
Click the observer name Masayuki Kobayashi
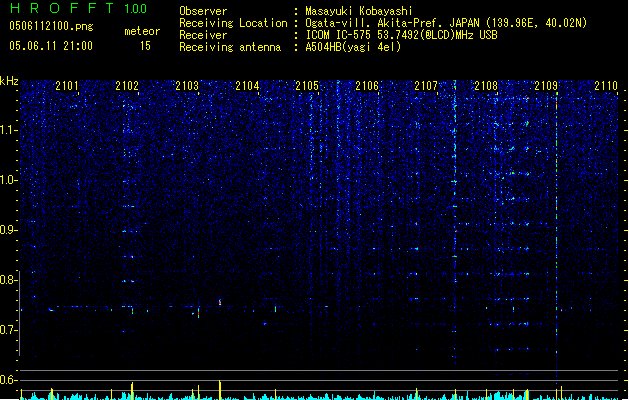[359, 11]
